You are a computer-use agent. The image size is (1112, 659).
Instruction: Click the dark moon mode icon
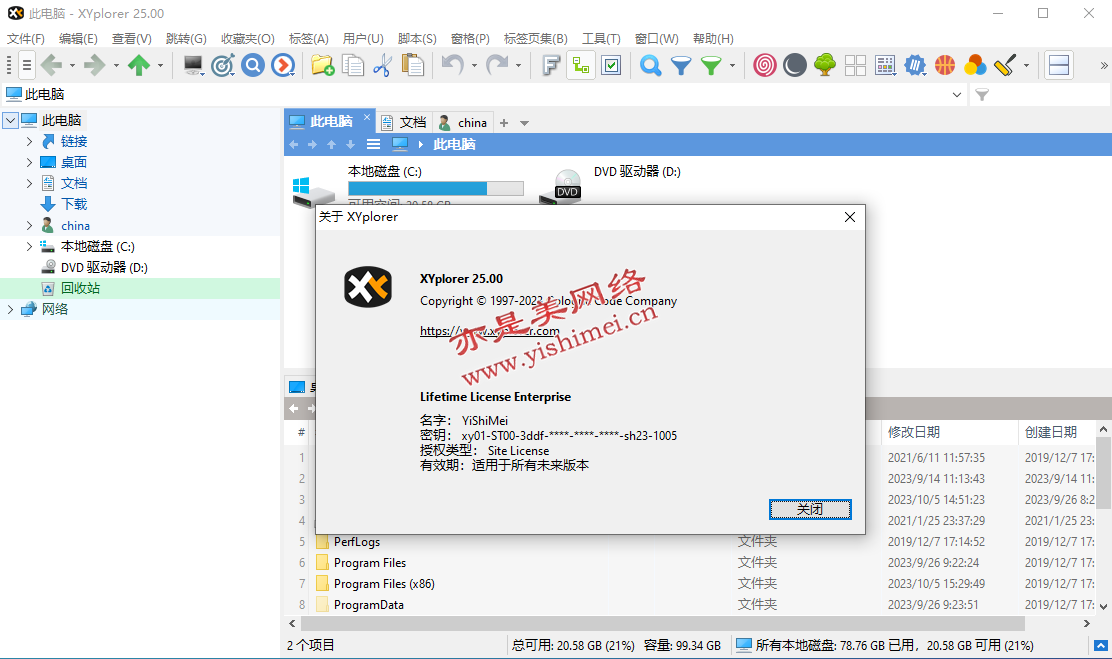point(794,65)
